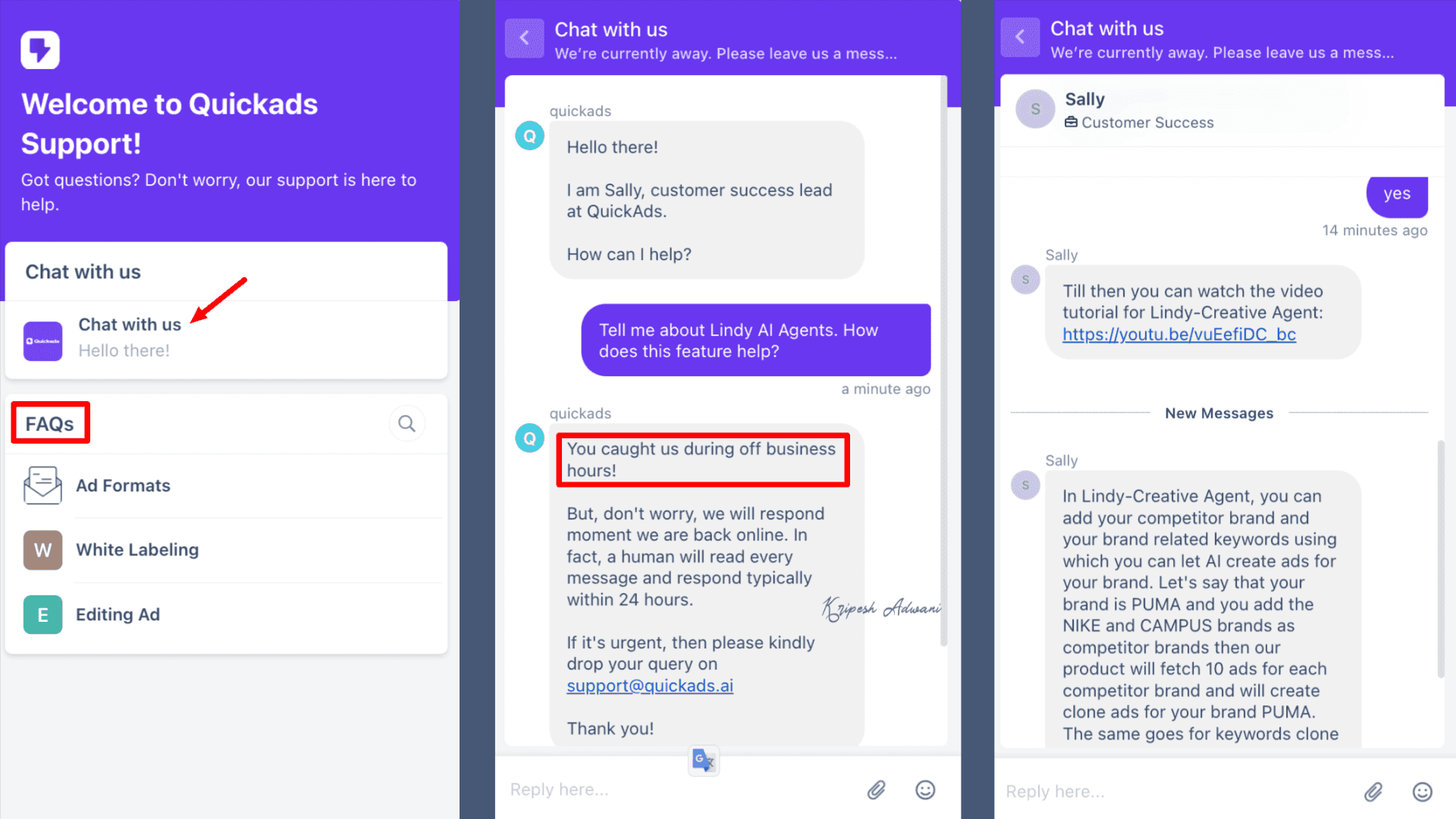This screenshot has width=1456, height=819.
Task: Open the emoji picker in middle chat
Action: tap(925, 790)
